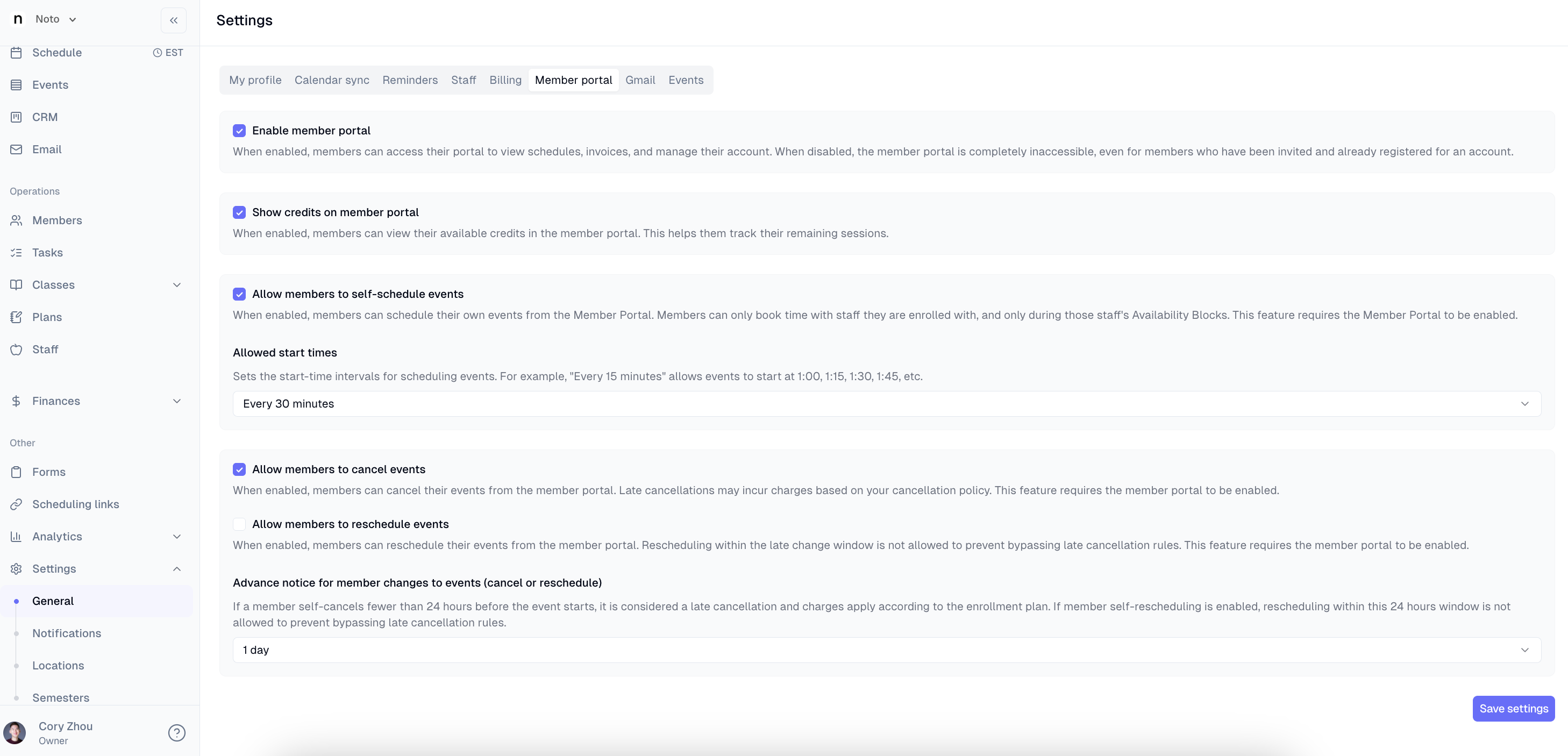This screenshot has height=756, width=1568.
Task: Switch to the Staff settings tab
Action: (x=463, y=80)
